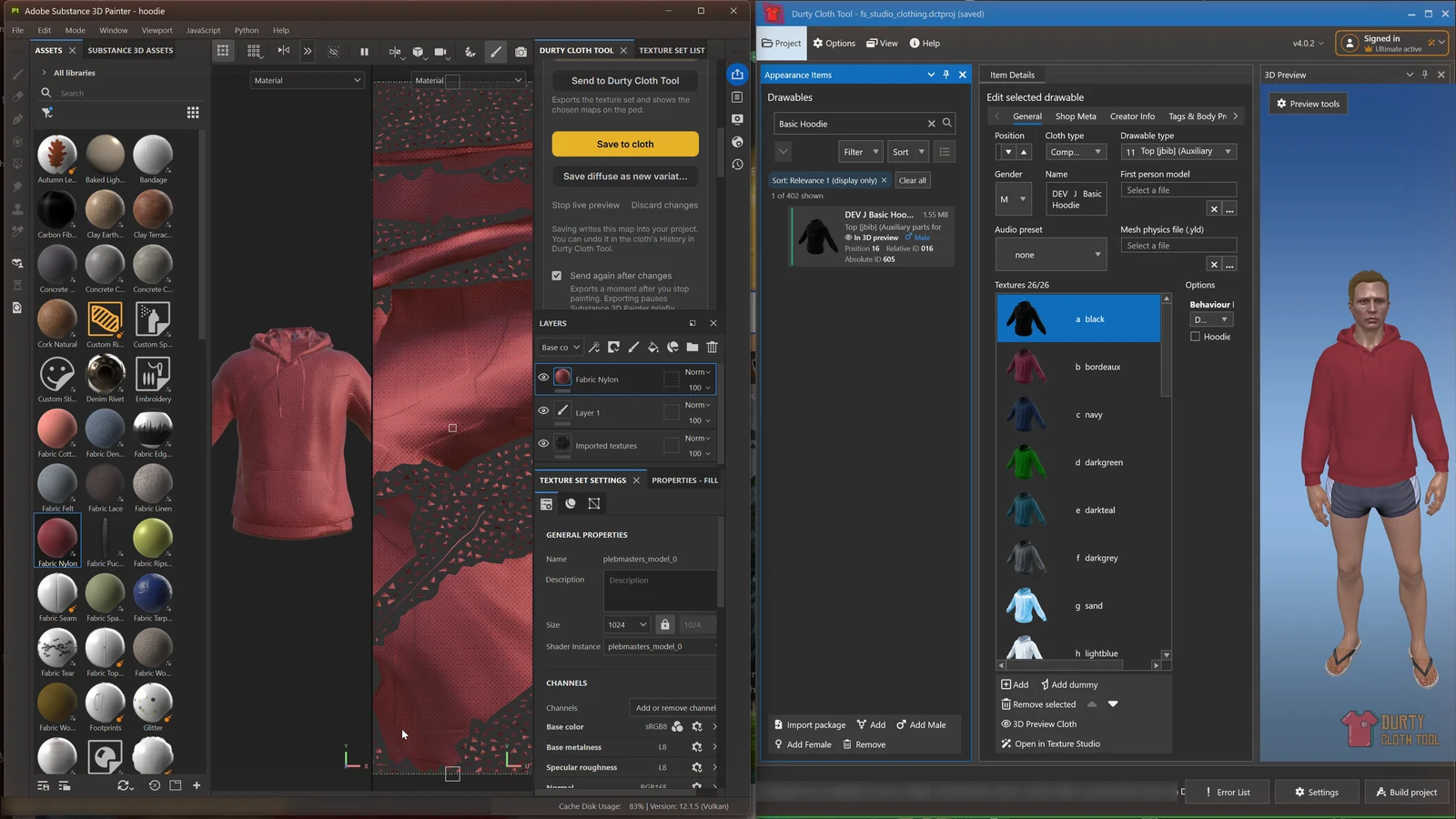Click the export share icon in right dock

(x=737, y=75)
